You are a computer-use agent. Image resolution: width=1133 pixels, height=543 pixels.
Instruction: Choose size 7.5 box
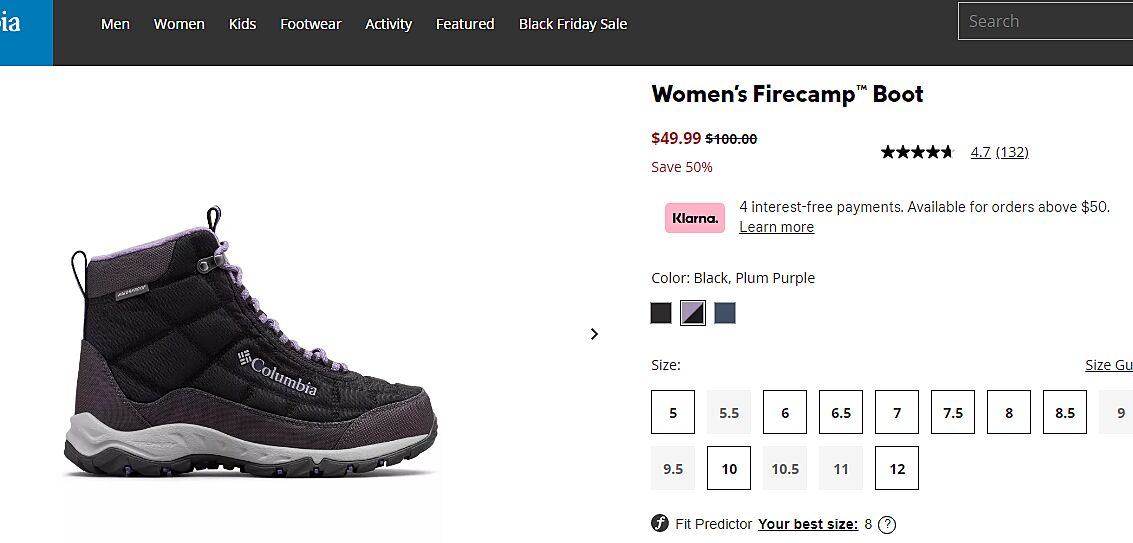953,412
